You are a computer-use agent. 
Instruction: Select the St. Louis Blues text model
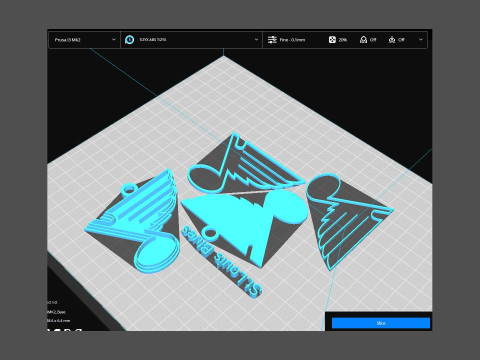(x=222, y=263)
